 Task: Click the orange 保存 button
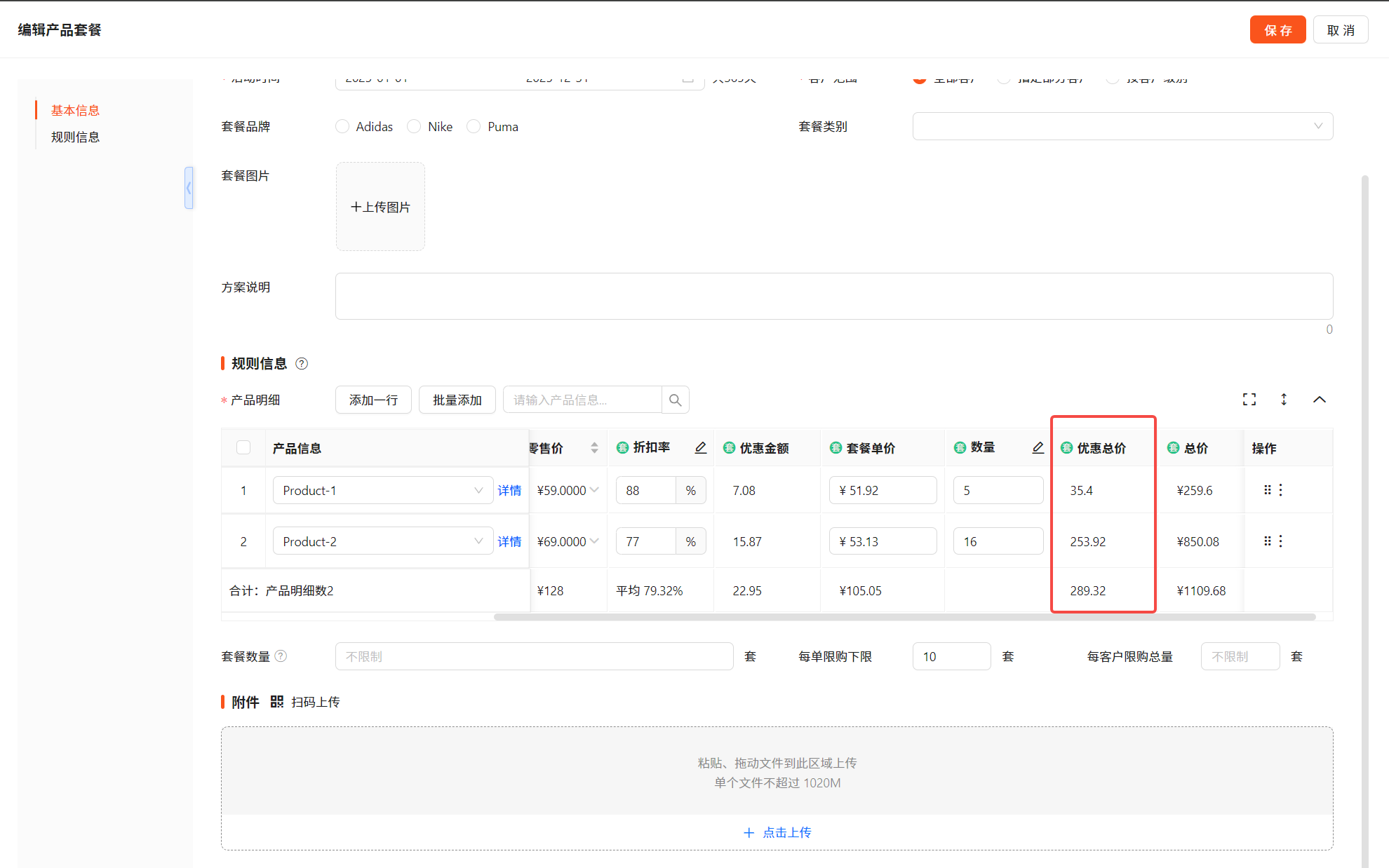(1277, 30)
